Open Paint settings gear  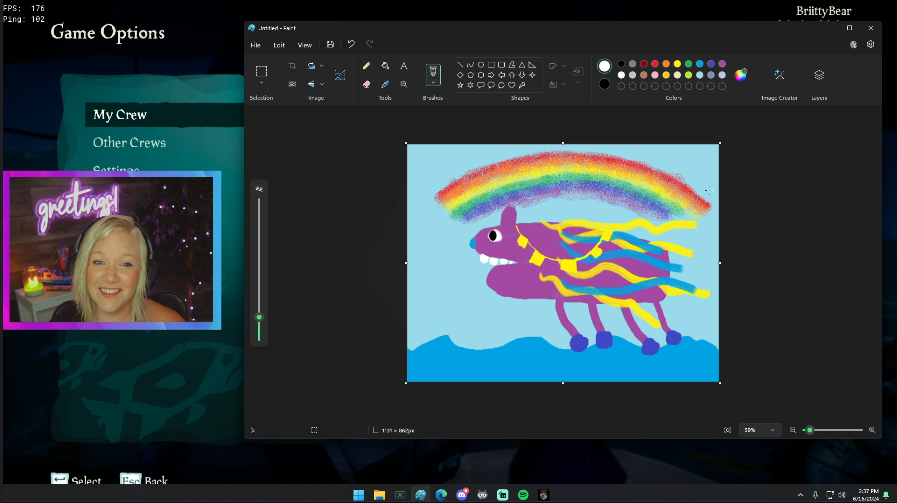tap(870, 45)
